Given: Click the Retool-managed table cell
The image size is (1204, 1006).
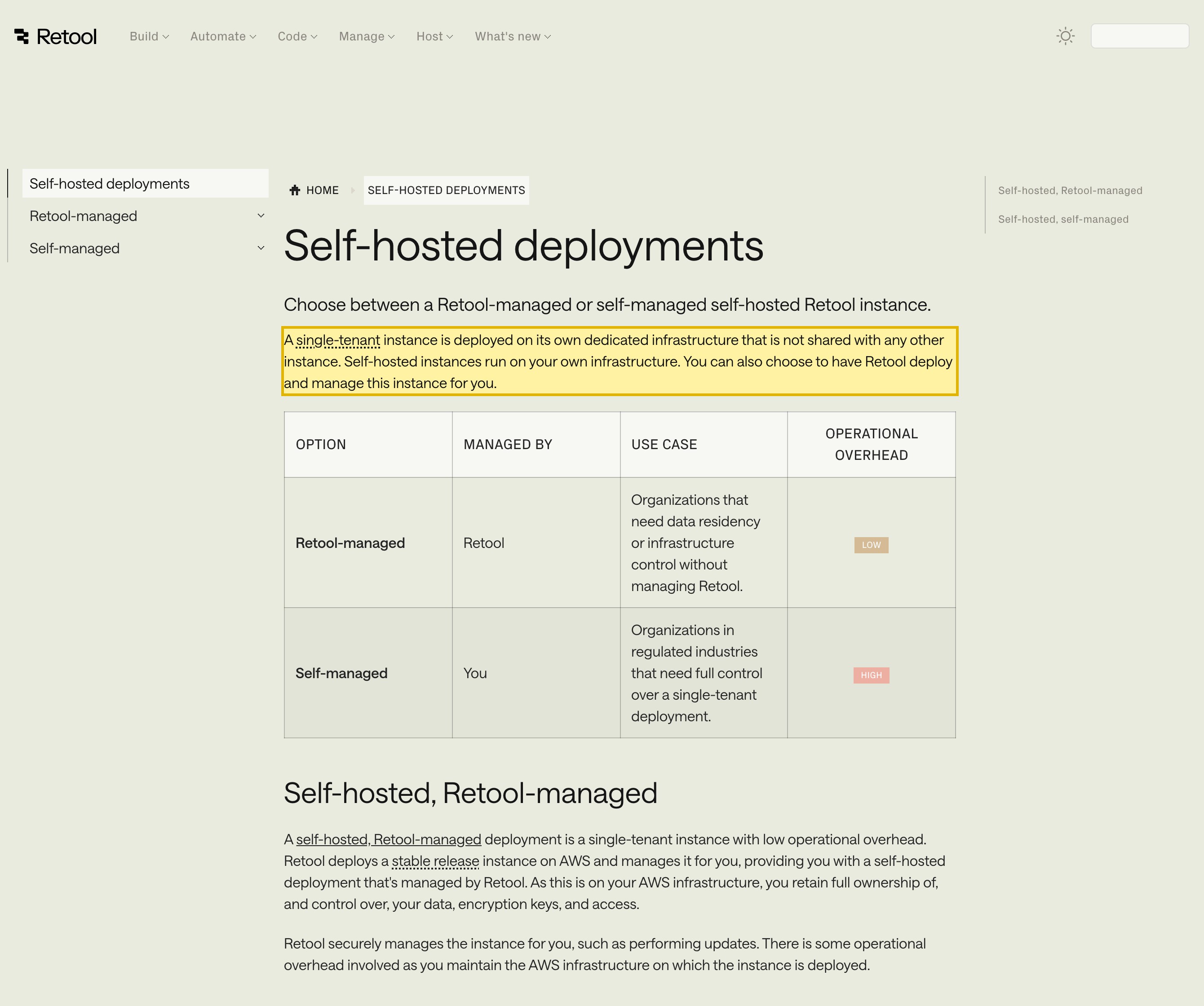Looking at the screenshot, I should tap(368, 543).
